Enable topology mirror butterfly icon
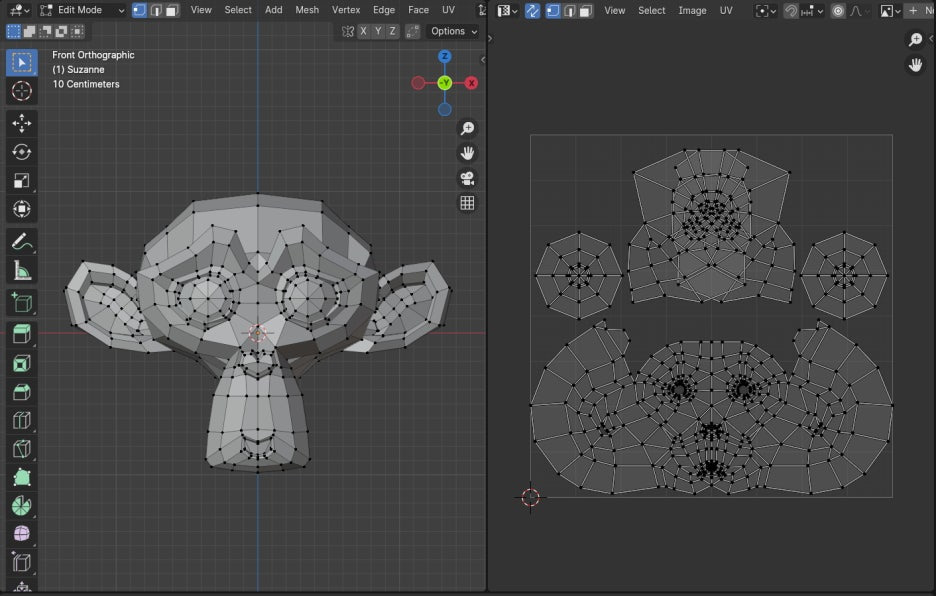Viewport: 936px width, 596px height. (347, 31)
